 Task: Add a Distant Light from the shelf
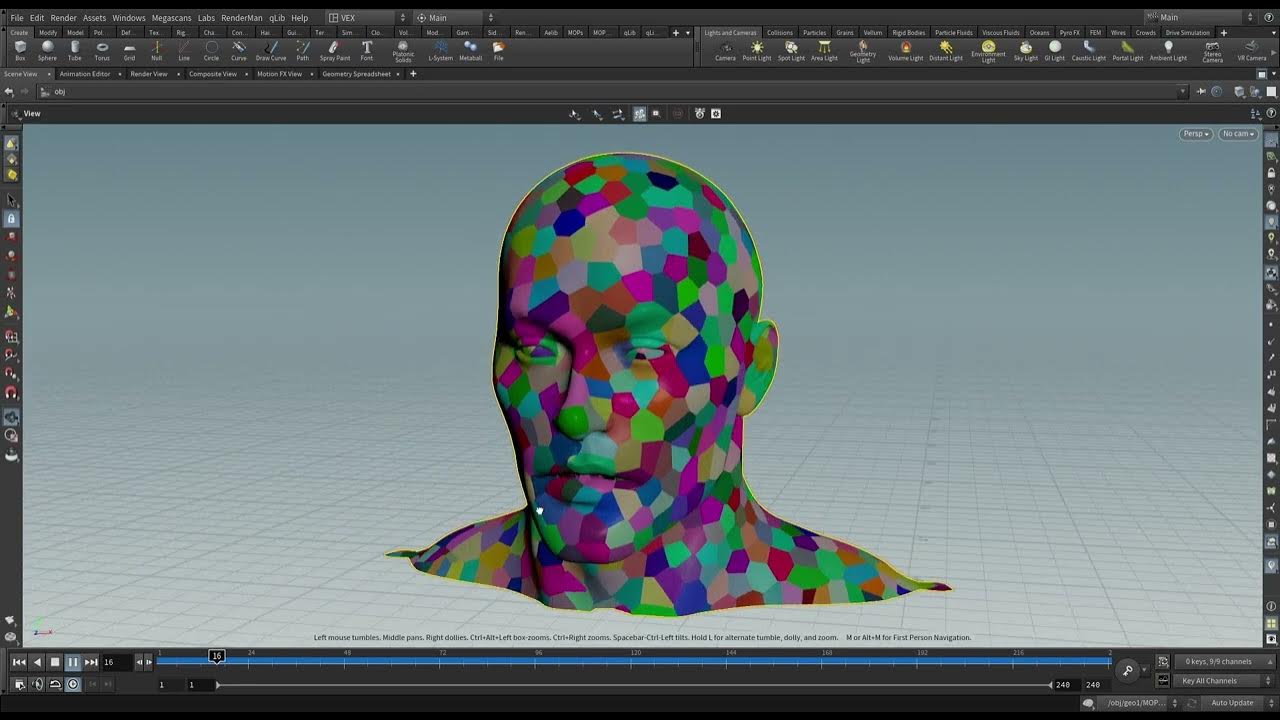tap(946, 51)
